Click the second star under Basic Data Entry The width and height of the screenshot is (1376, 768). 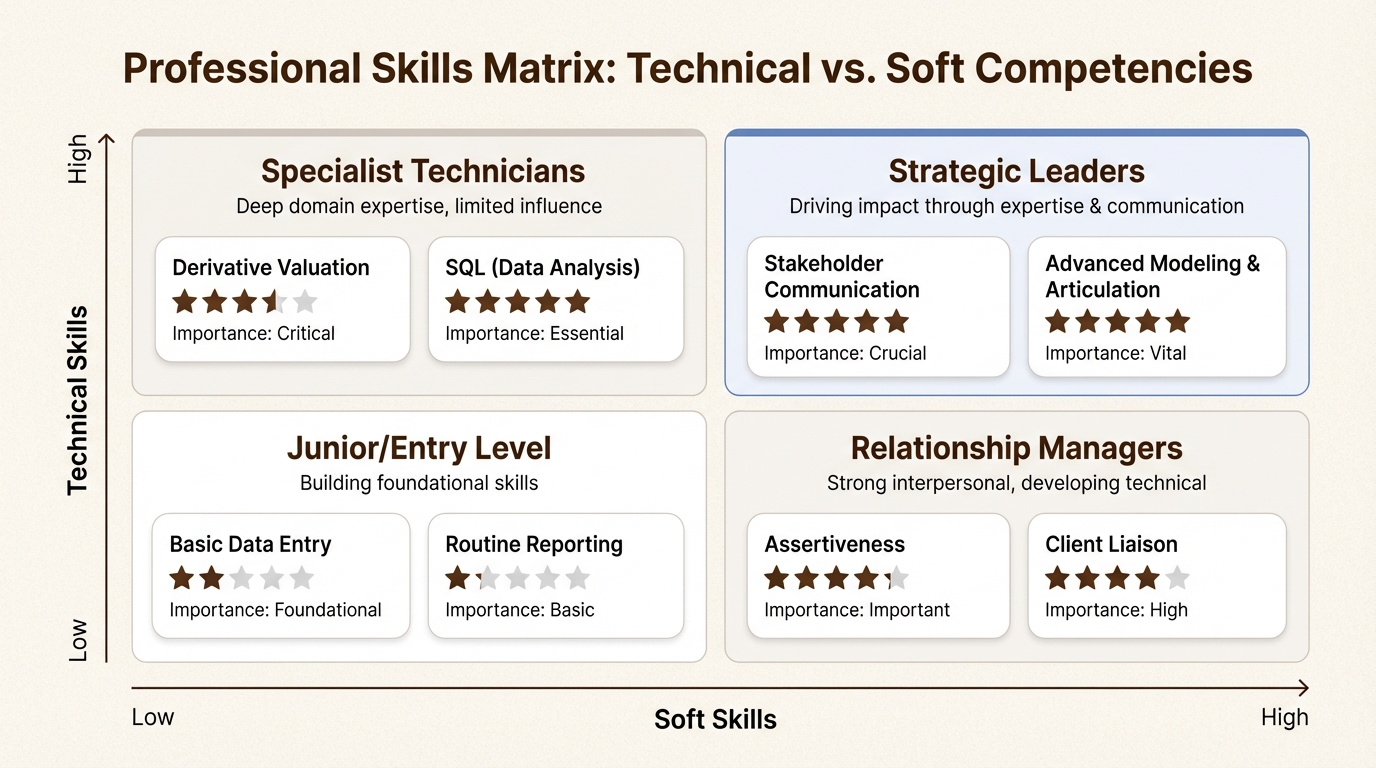coord(212,578)
